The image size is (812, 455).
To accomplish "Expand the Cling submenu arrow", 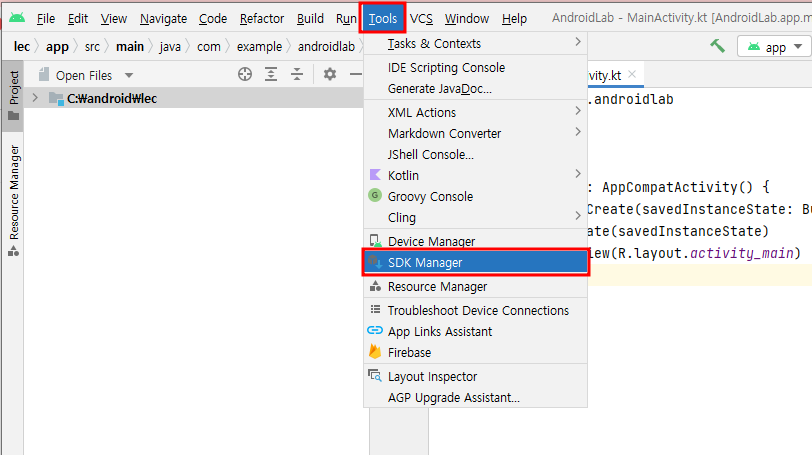I will [x=578, y=216].
